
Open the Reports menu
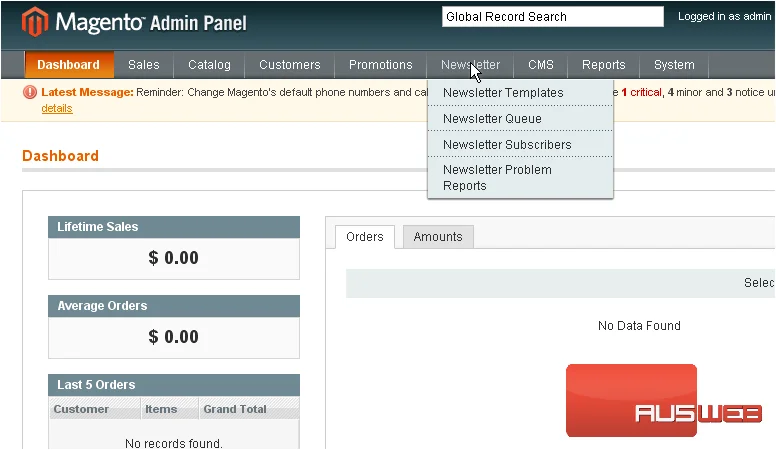coord(603,65)
